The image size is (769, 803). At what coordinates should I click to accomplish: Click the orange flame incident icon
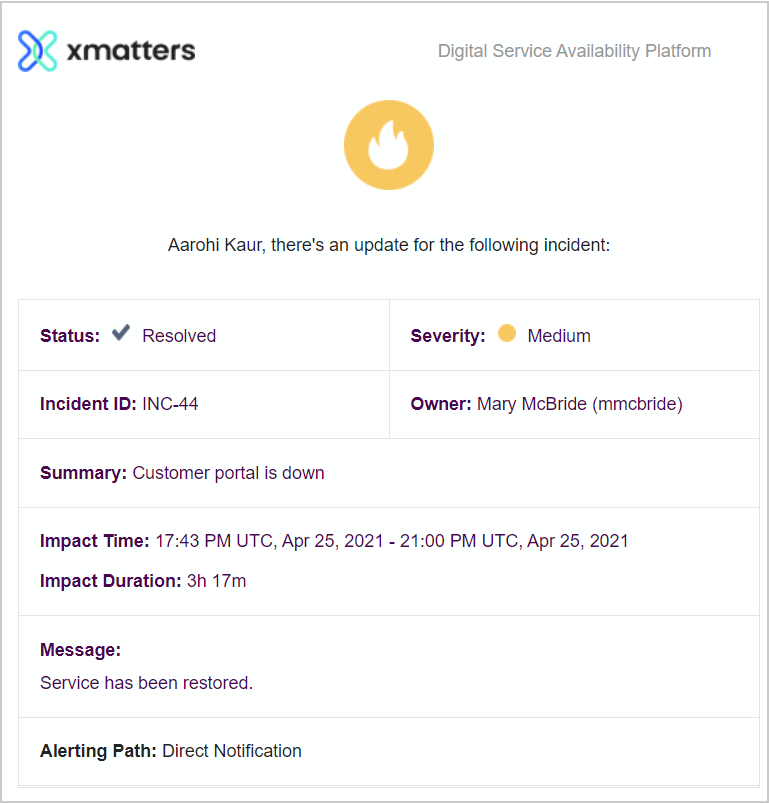pos(389,145)
